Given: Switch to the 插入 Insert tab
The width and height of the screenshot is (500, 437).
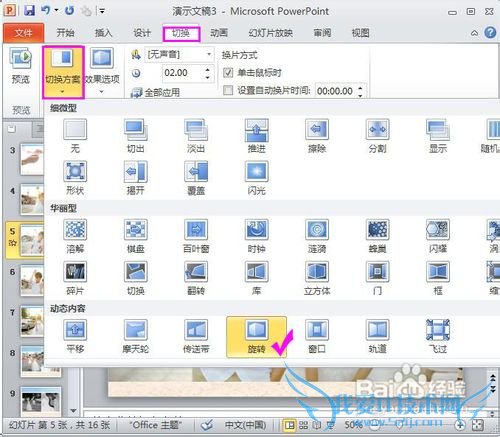Looking at the screenshot, I should pyautogui.click(x=103, y=33).
